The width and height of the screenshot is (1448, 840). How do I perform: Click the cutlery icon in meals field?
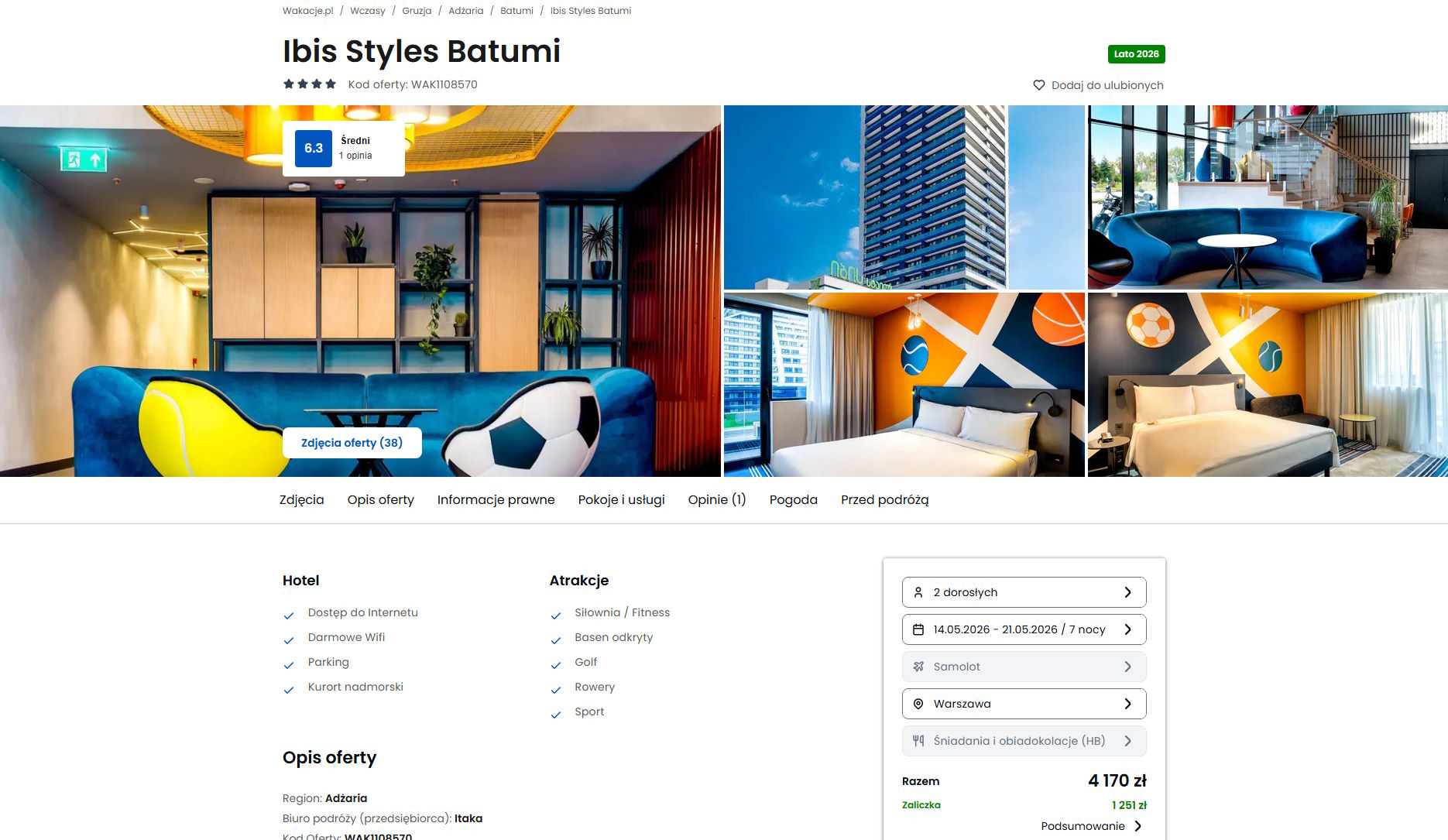[918, 741]
